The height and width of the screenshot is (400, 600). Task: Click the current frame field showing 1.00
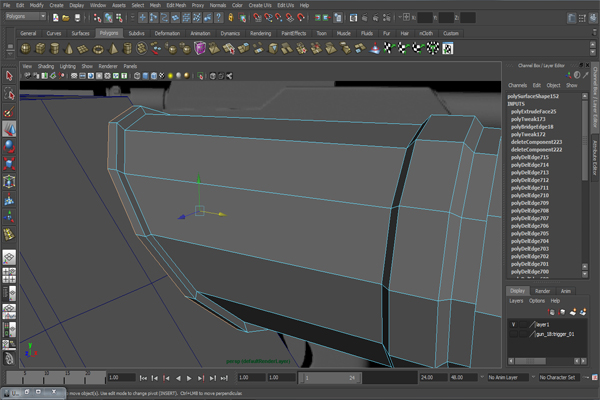click(x=121, y=377)
